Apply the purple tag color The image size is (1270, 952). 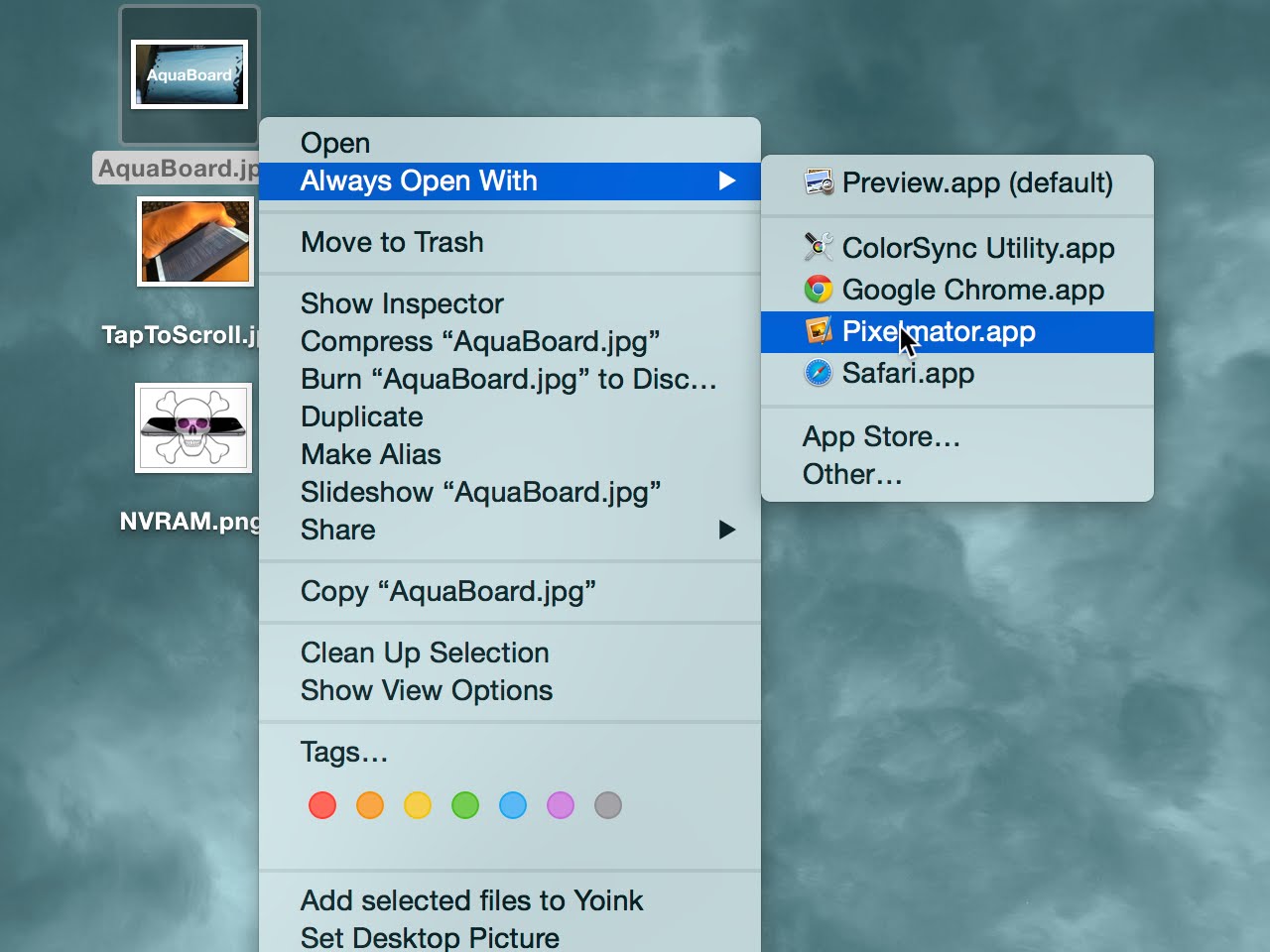[561, 805]
